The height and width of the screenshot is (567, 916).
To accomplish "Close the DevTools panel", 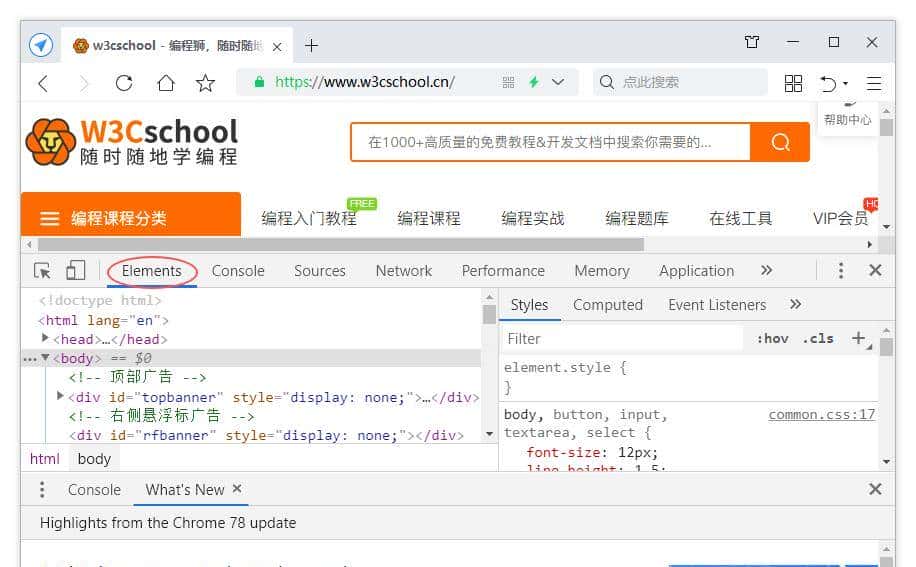I will pos(875,270).
